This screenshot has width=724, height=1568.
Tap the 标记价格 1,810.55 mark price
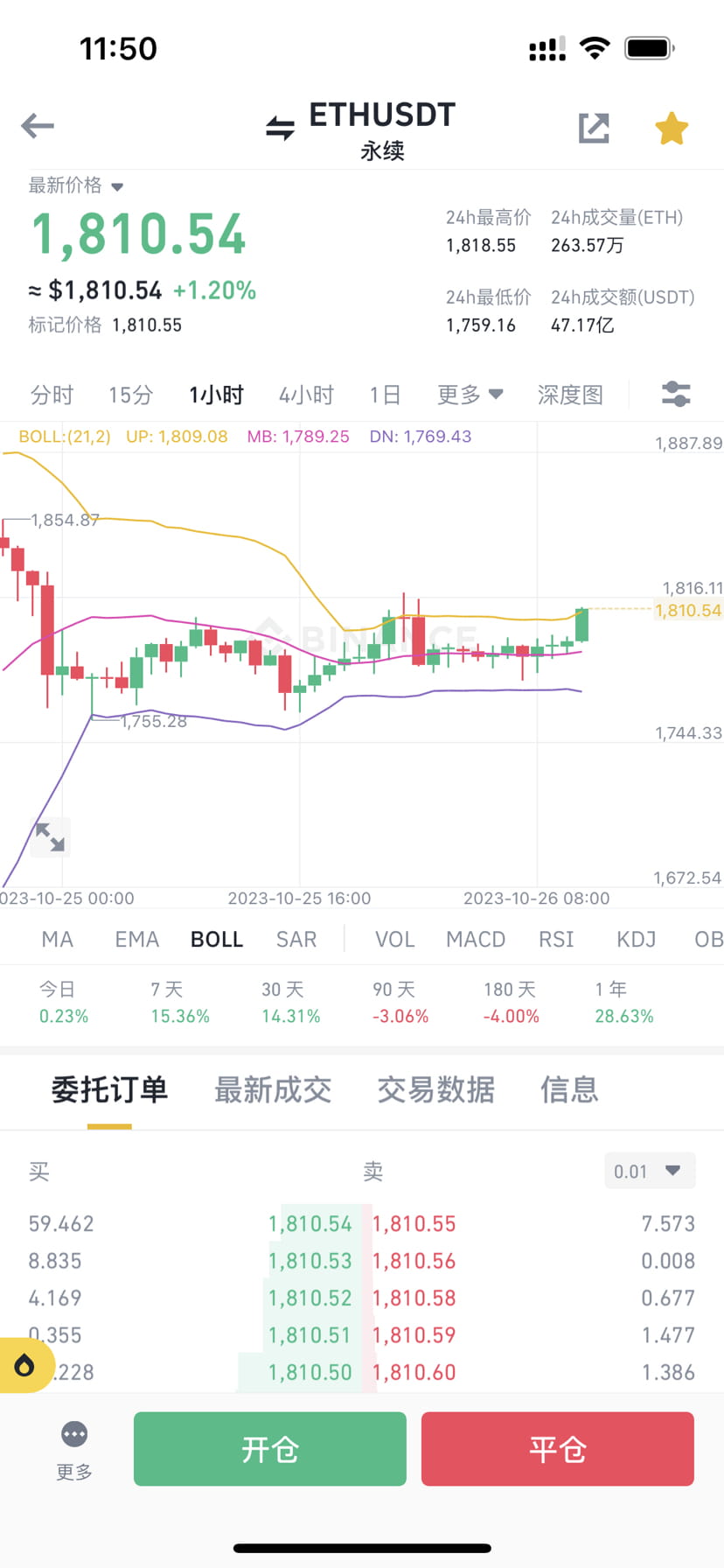coord(105,325)
